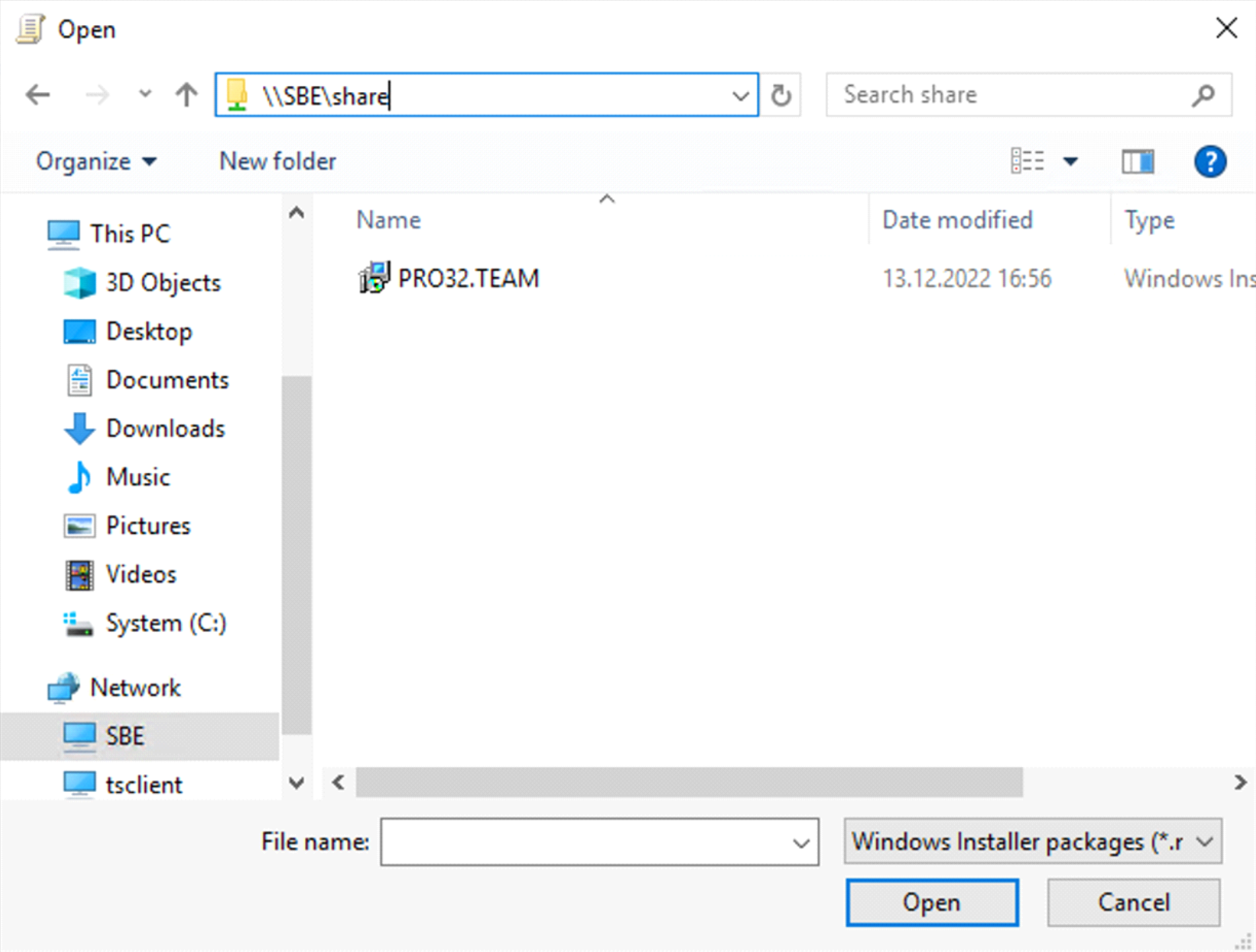This screenshot has width=1256, height=952.
Task: Click the search magnifier icon
Action: coord(1203,95)
